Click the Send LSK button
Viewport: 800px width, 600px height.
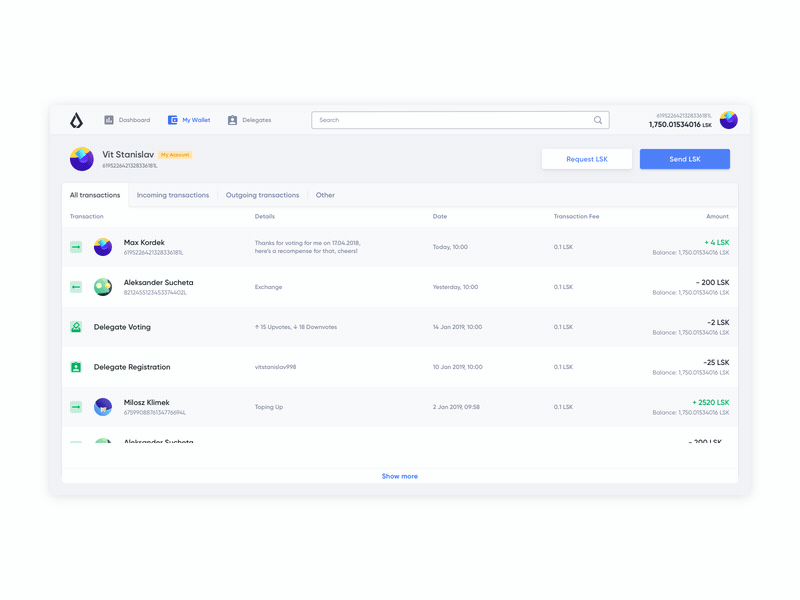point(685,159)
